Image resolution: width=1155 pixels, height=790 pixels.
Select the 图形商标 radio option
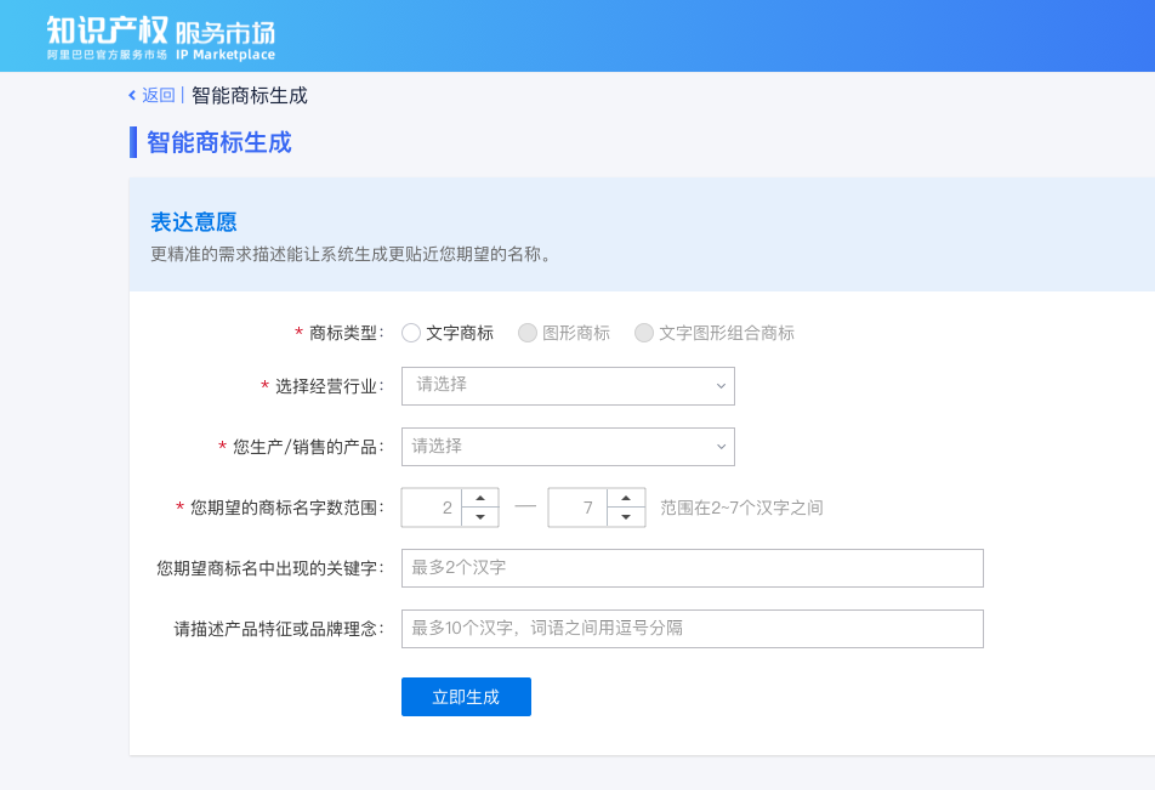click(x=527, y=333)
